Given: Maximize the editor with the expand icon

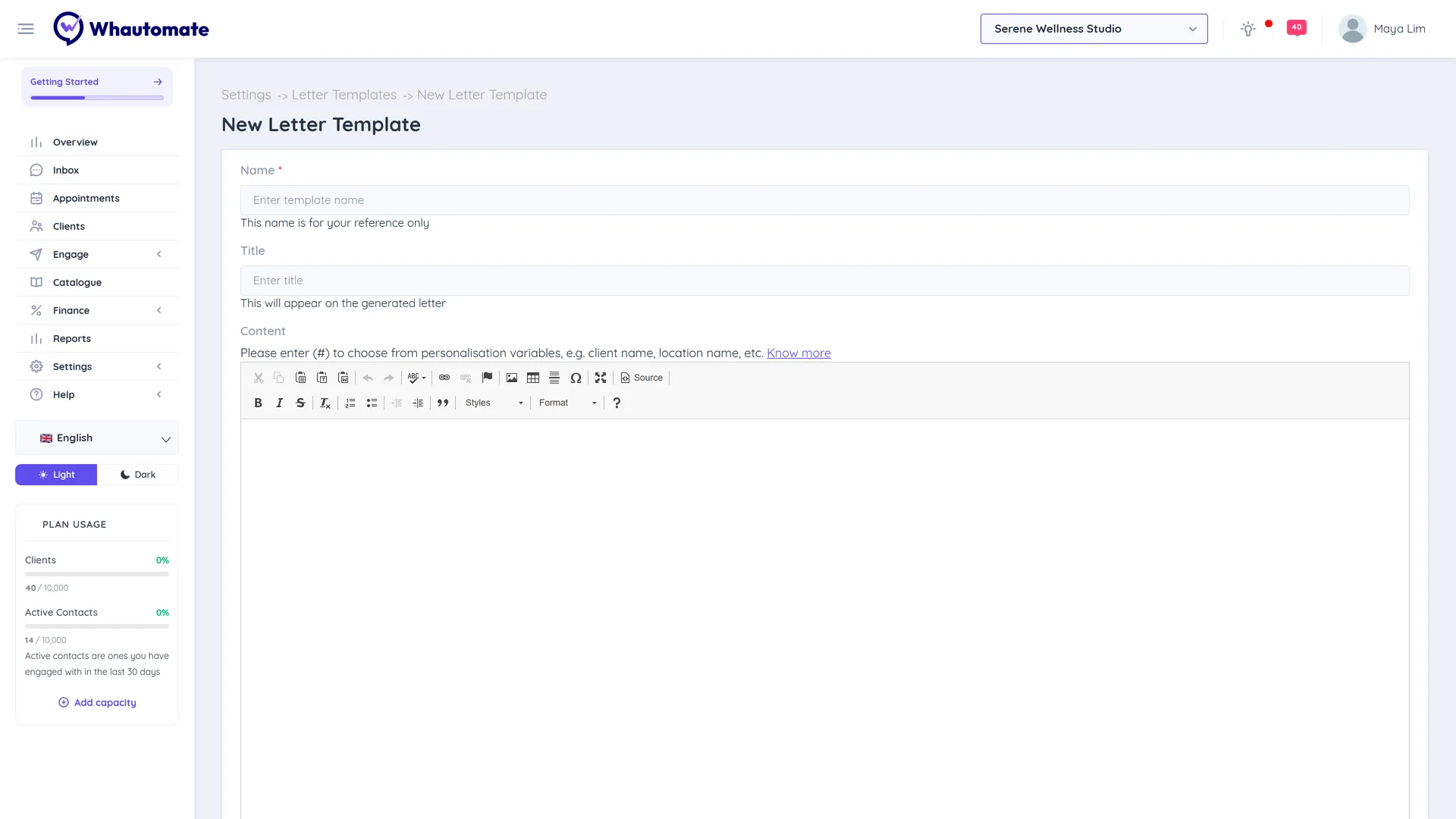Looking at the screenshot, I should click(x=601, y=378).
